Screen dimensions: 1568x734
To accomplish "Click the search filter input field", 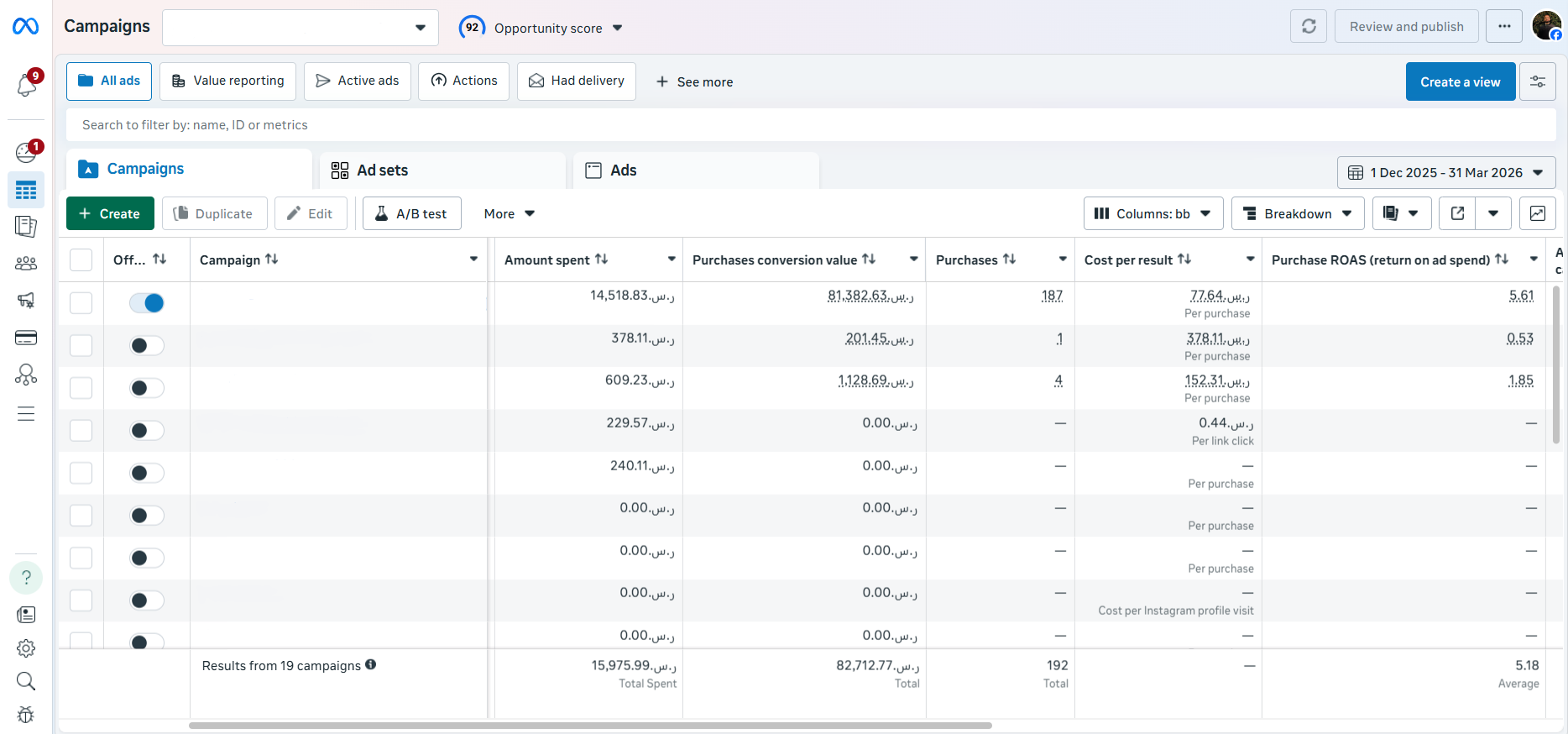I will pyautogui.click(x=811, y=125).
